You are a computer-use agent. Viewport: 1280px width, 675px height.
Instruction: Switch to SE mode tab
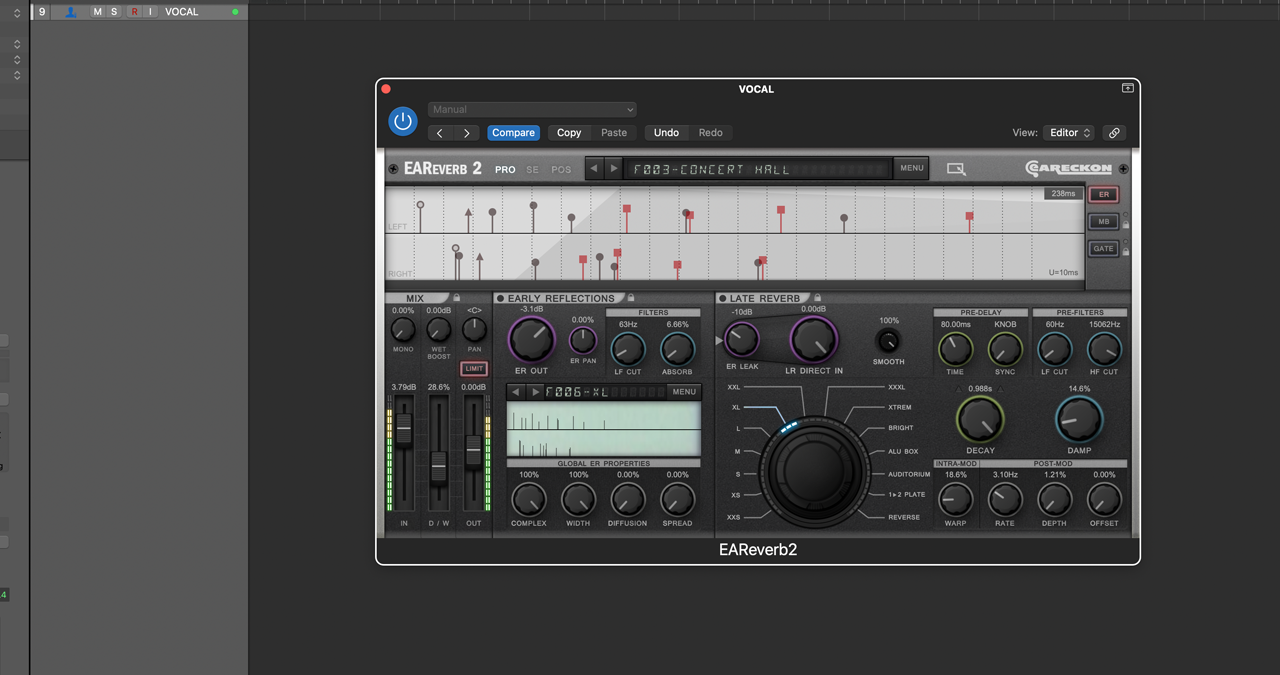tap(532, 170)
